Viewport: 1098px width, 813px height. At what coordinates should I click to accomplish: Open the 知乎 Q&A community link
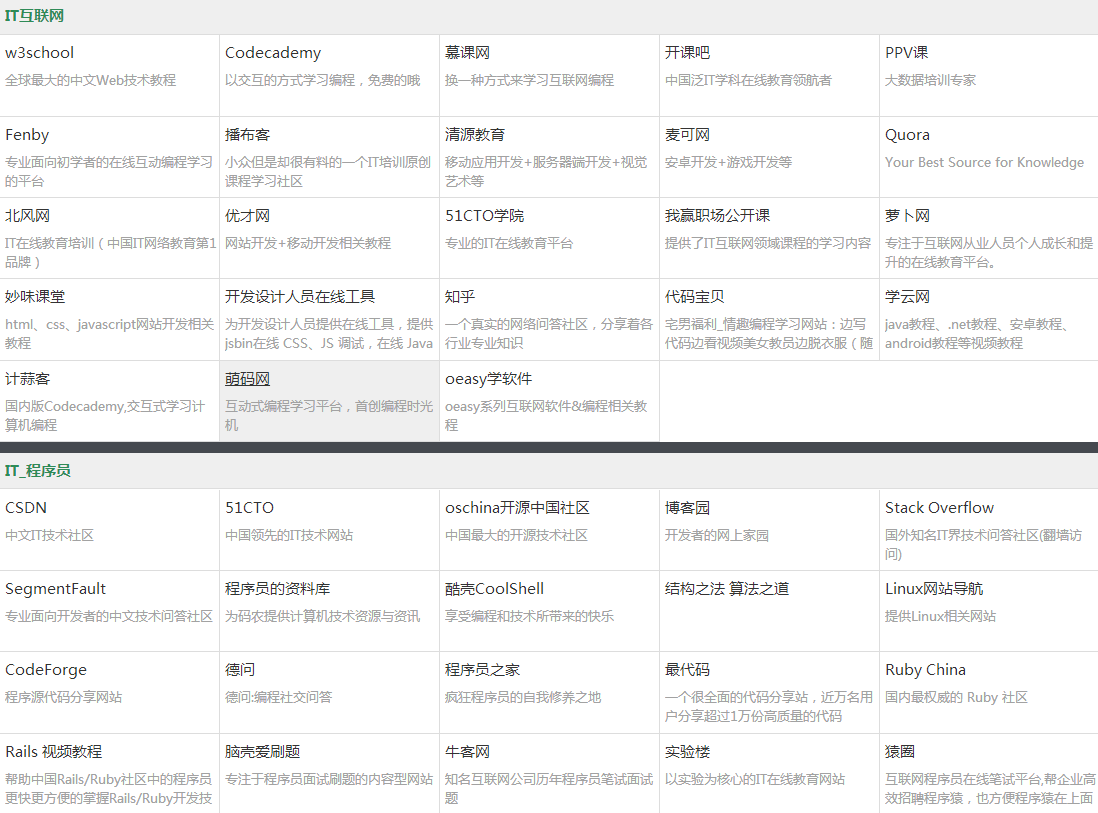455,296
